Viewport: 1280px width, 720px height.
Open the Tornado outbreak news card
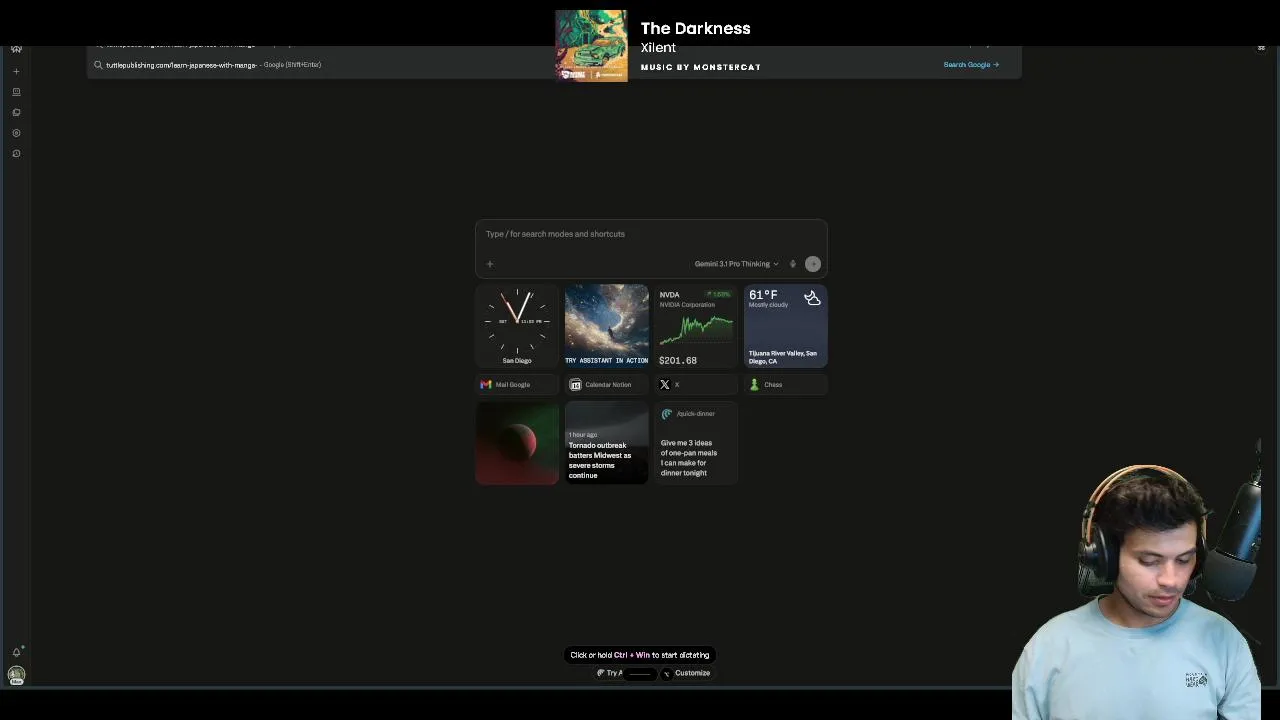[x=606, y=443]
